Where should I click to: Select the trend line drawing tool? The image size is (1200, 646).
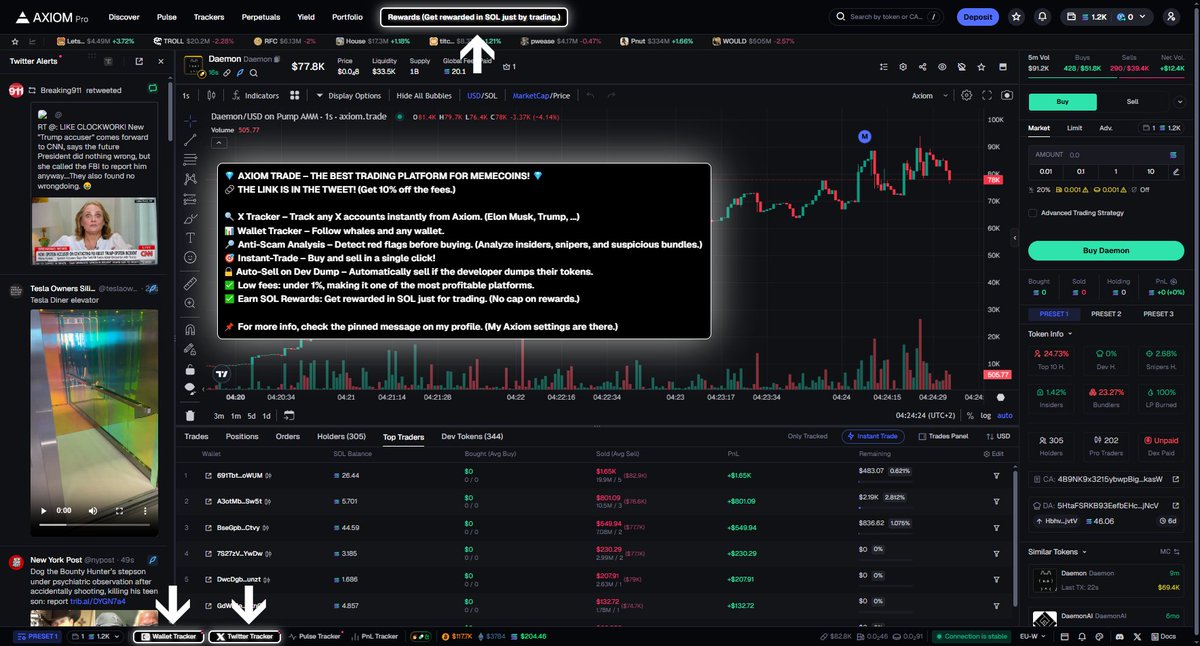point(190,140)
